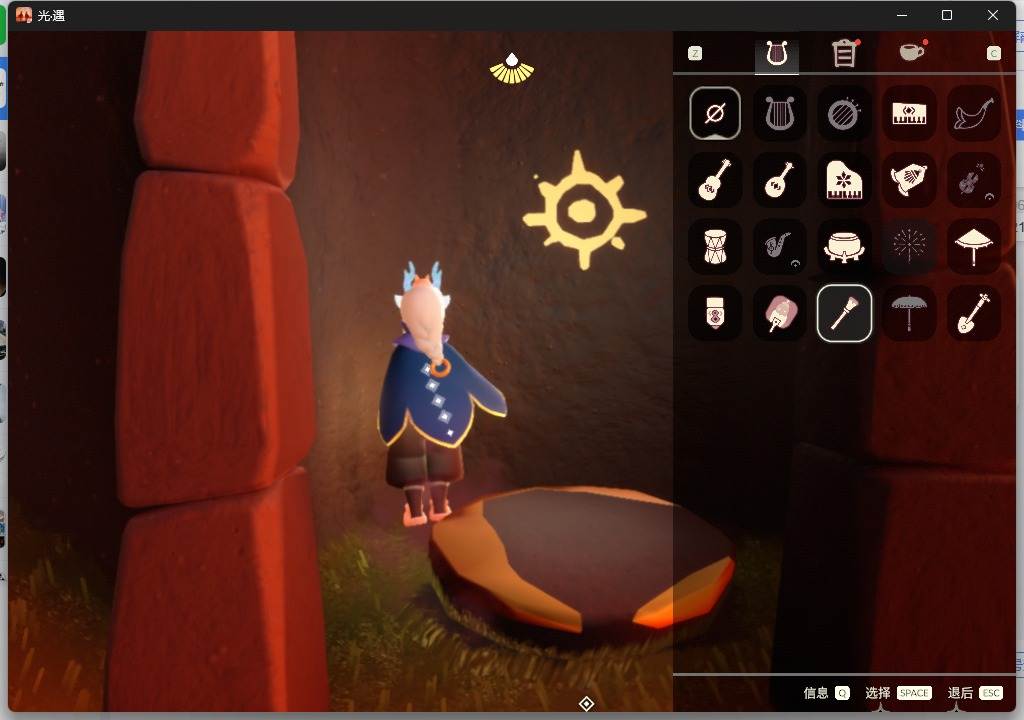Choose the cauldron pot item
This screenshot has height=720, width=1024.
click(844, 246)
